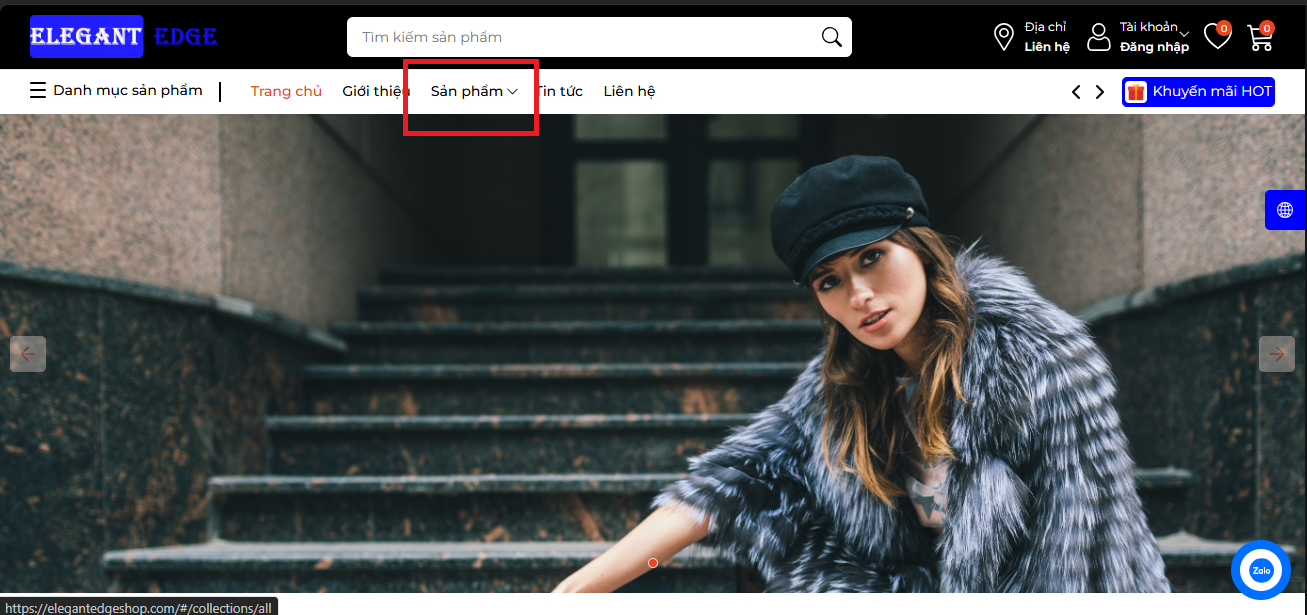Click the blue globe language icon
This screenshot has height=615, width=1307.
pos(1285,210)
